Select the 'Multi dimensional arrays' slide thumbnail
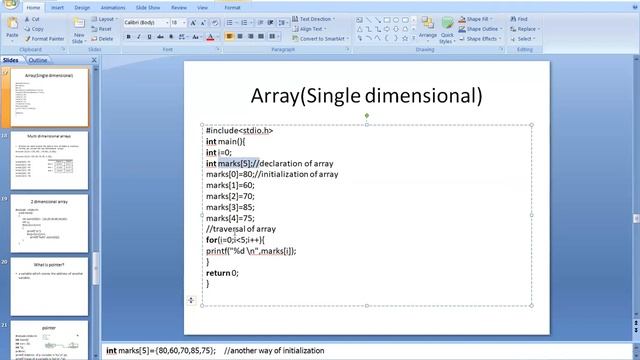 tap(49, 160)
